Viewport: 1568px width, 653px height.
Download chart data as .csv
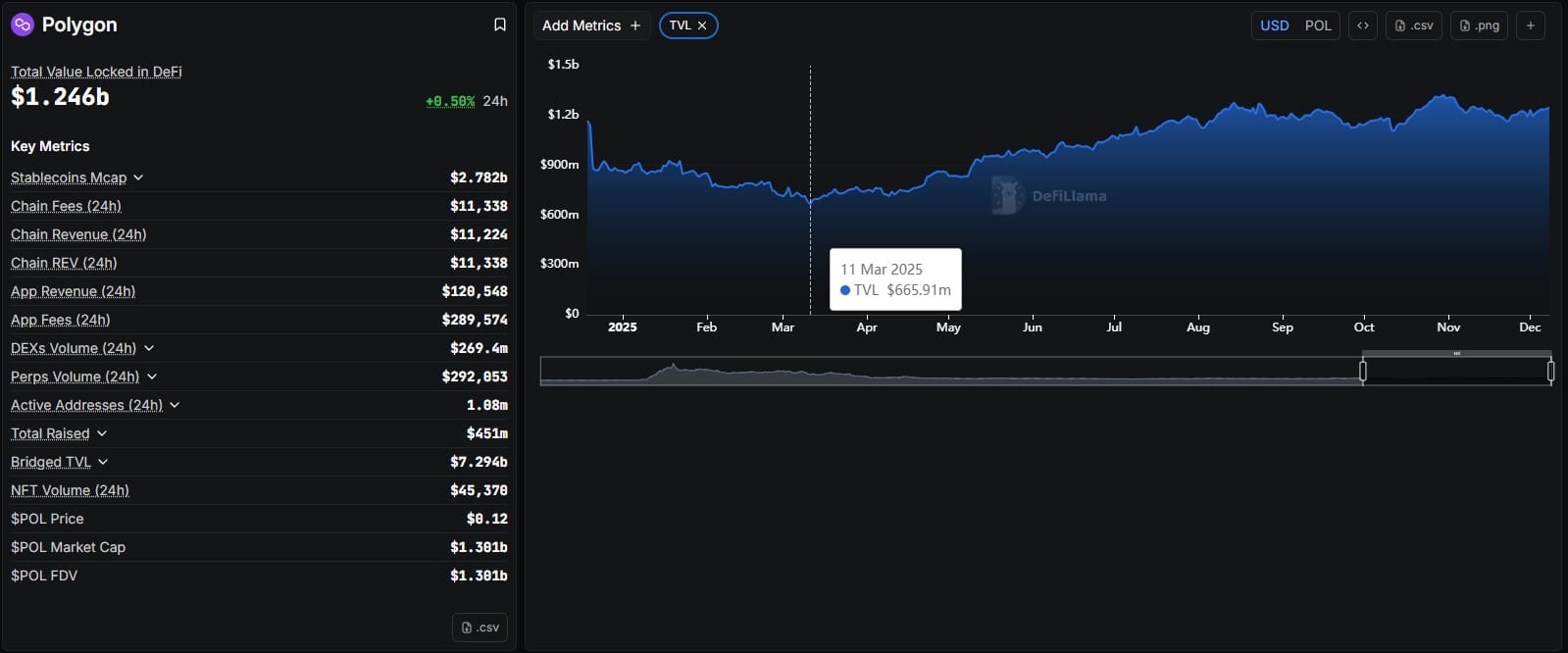pos(1414,25)
